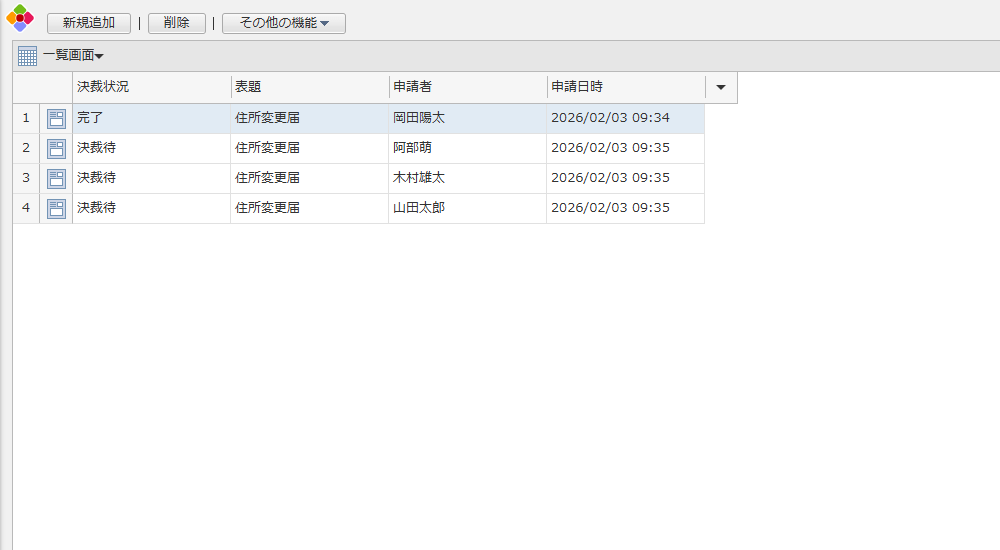
Task: Click the 表題 column header
Action: coord(308,88)
